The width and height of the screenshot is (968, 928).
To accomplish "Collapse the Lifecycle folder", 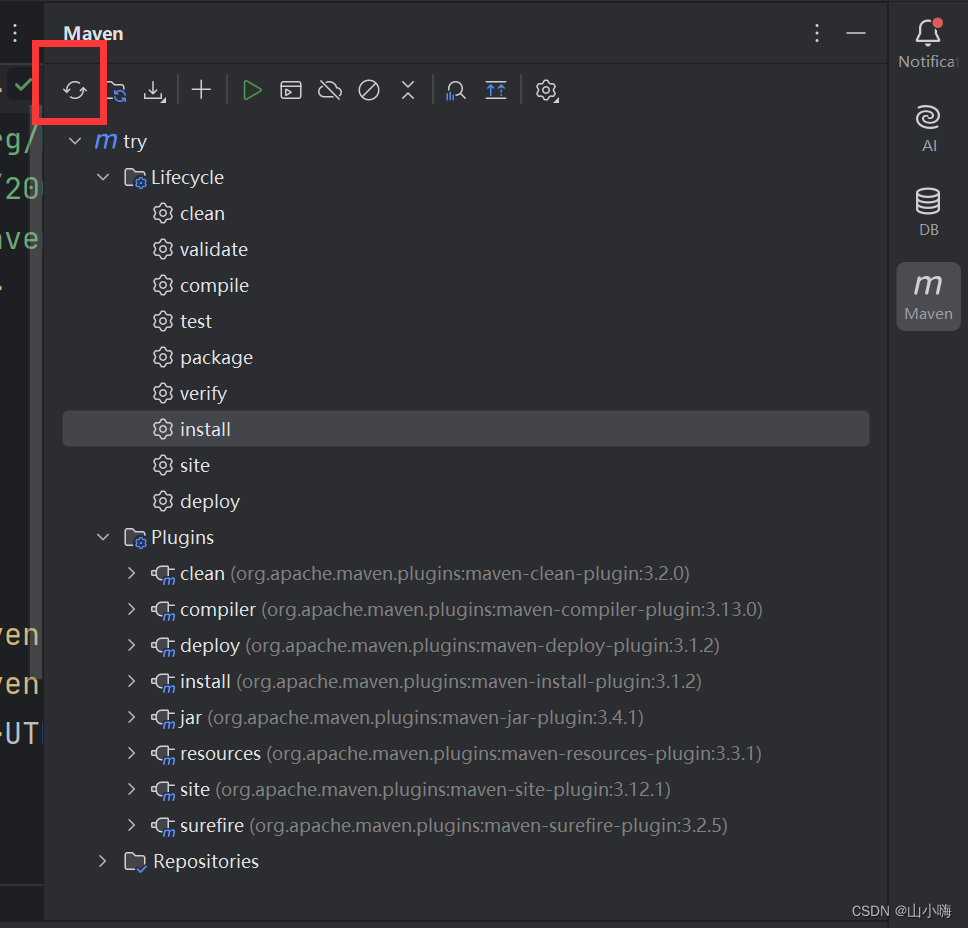I will (103, 177).
